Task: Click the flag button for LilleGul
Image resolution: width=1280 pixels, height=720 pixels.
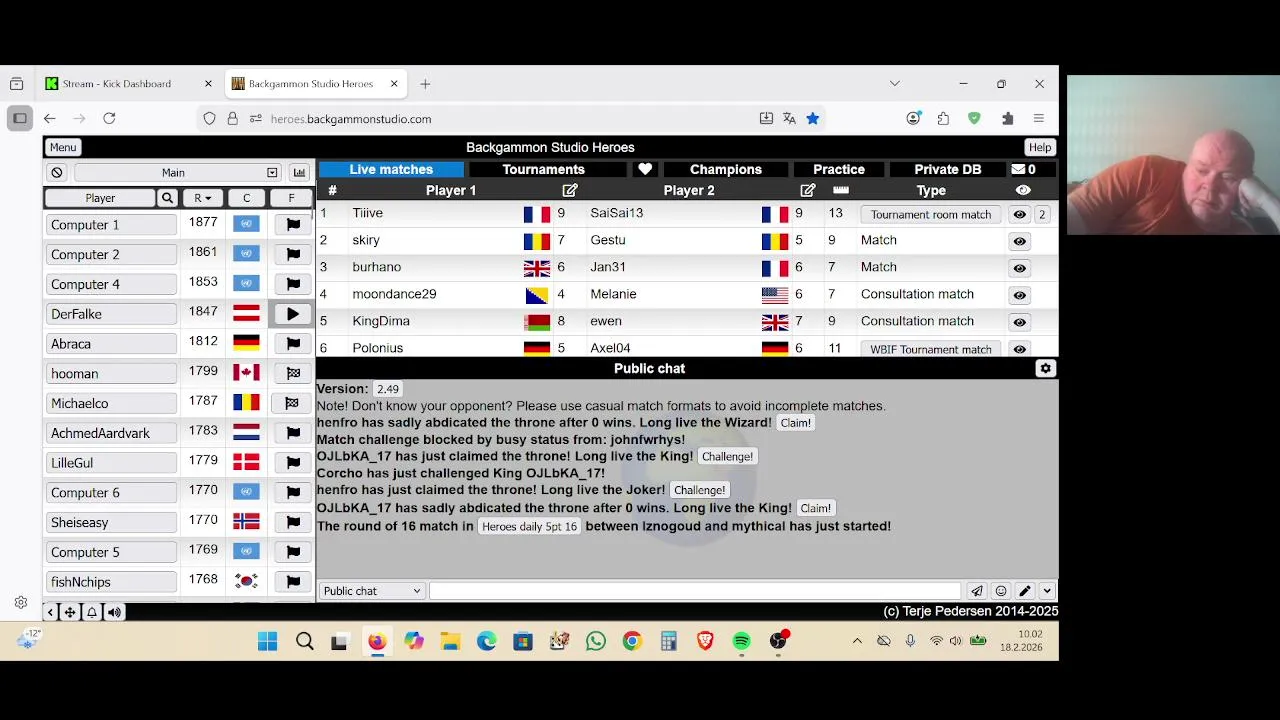Action: (293, 463)
